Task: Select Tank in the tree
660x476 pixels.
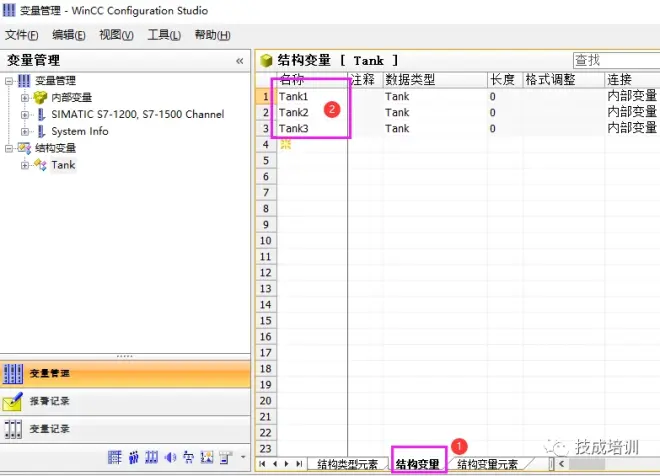Action: pyautogui.click(x=63, y=165)
